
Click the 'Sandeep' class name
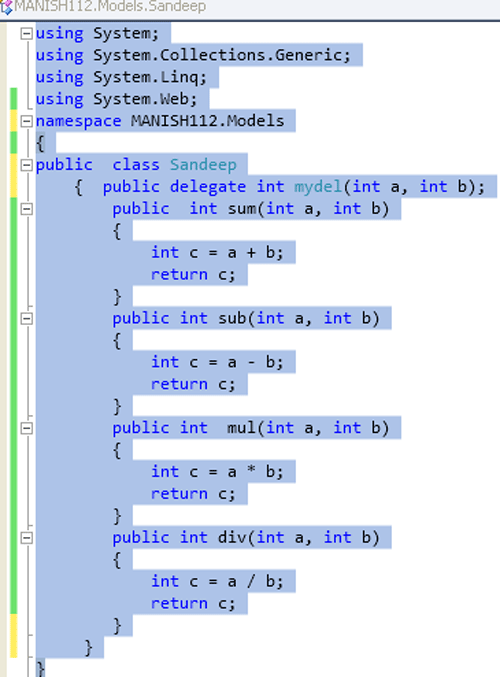(x=203, y=165)
